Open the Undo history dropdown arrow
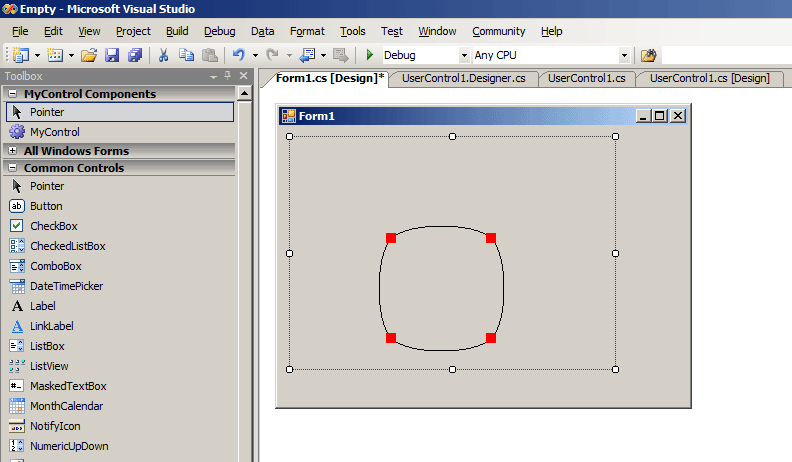792x462 pixels. point(256,55)
